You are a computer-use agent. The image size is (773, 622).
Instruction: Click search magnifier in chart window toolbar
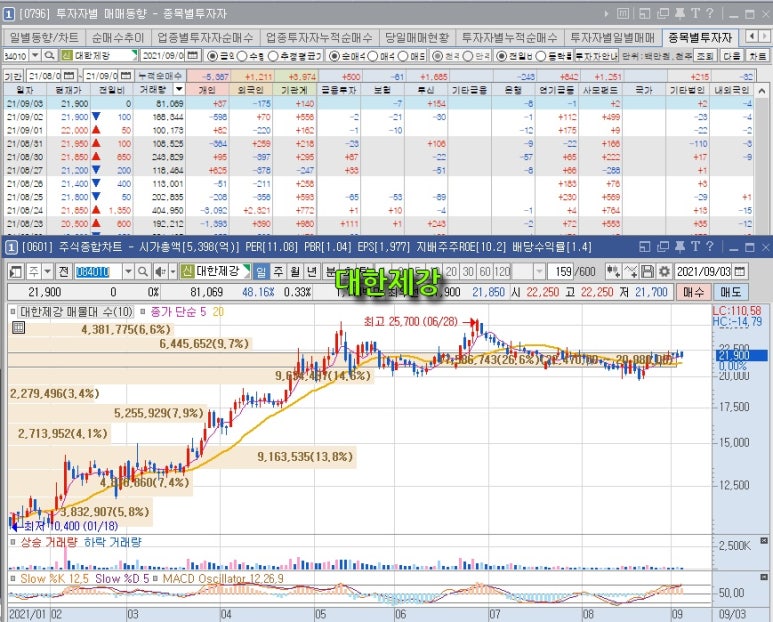coord(142,271)
